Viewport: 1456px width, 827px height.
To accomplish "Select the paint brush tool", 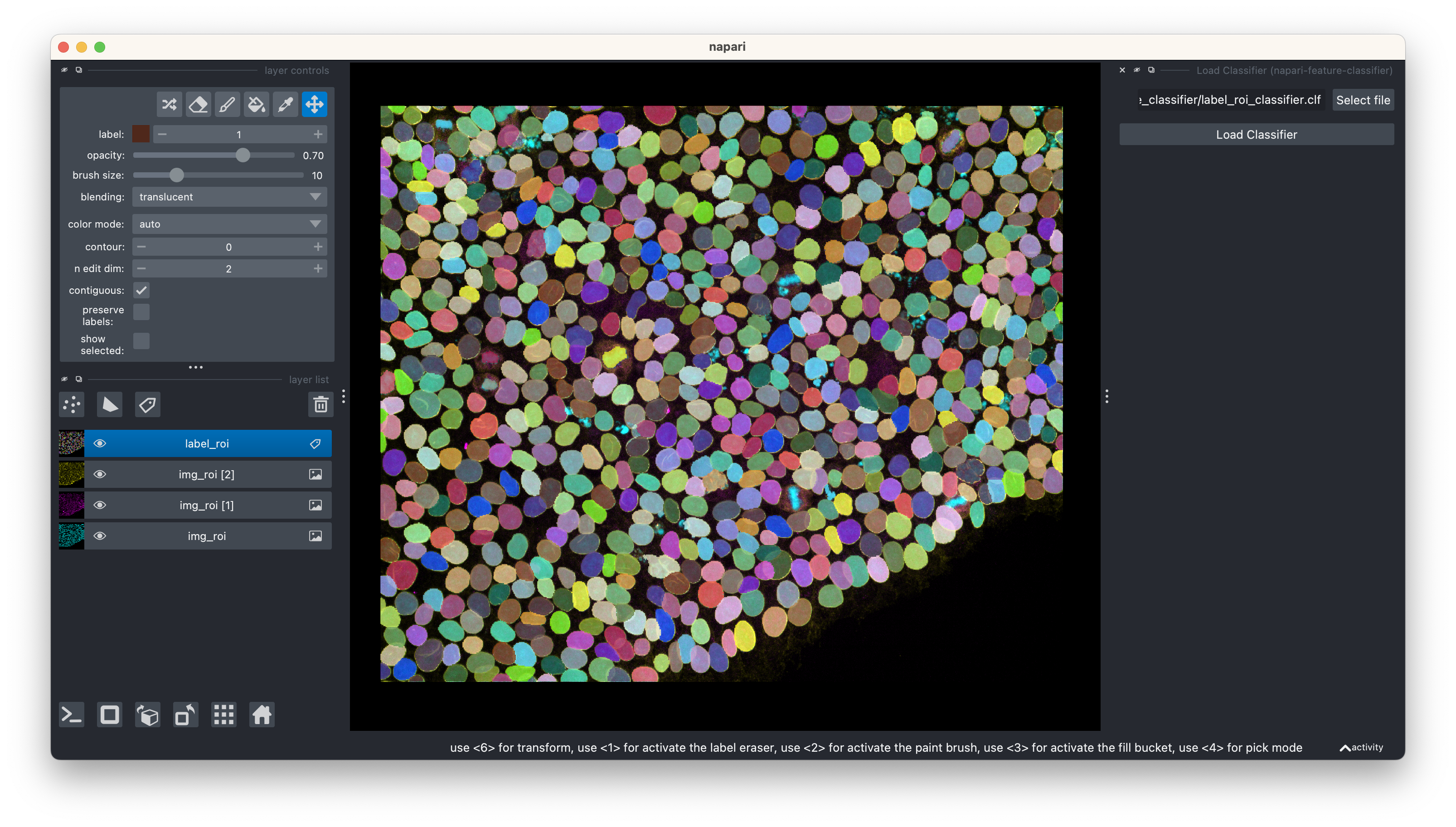I will pos(227,104).
